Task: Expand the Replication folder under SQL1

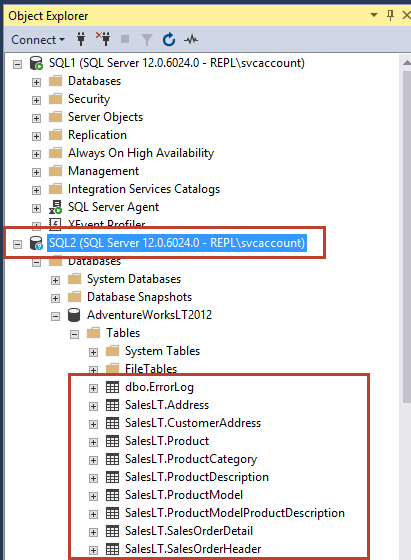Action: point(36,136)
